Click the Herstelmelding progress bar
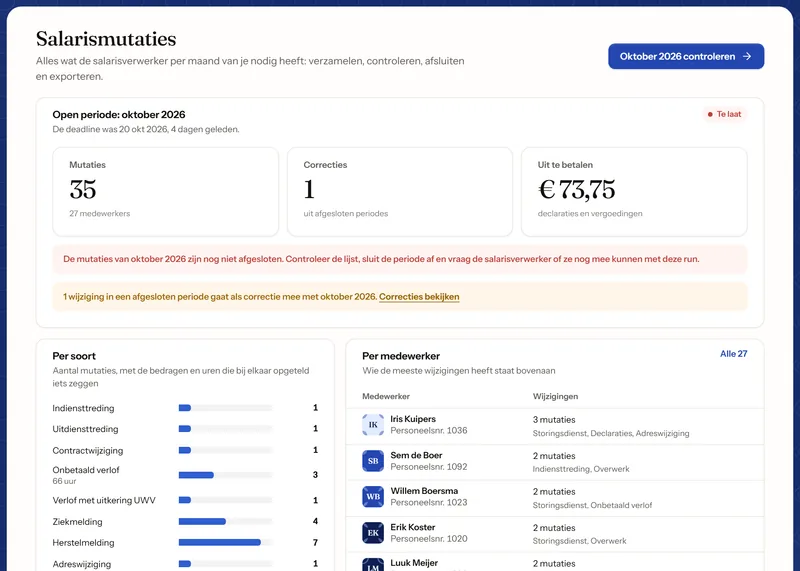Screen dimensions: 800x571 pos(226,542)
